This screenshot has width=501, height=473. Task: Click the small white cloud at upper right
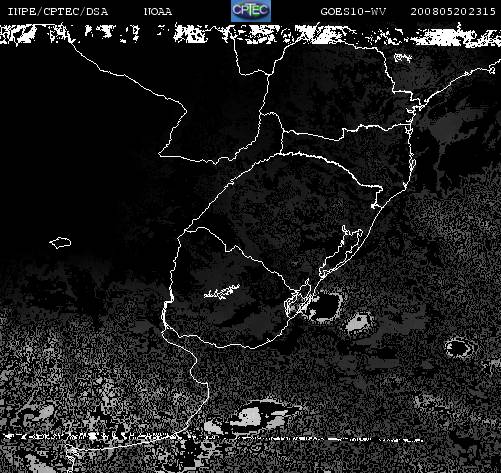(403, 57)
